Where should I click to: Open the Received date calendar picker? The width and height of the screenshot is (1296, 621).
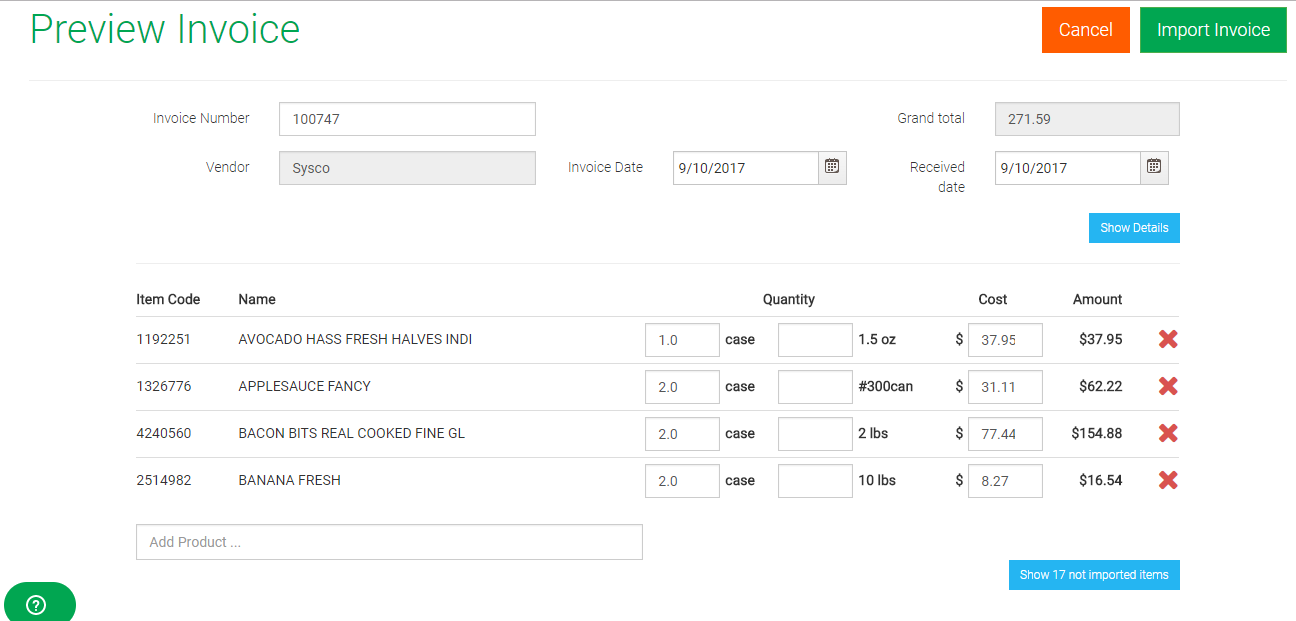pos(1154,168)
